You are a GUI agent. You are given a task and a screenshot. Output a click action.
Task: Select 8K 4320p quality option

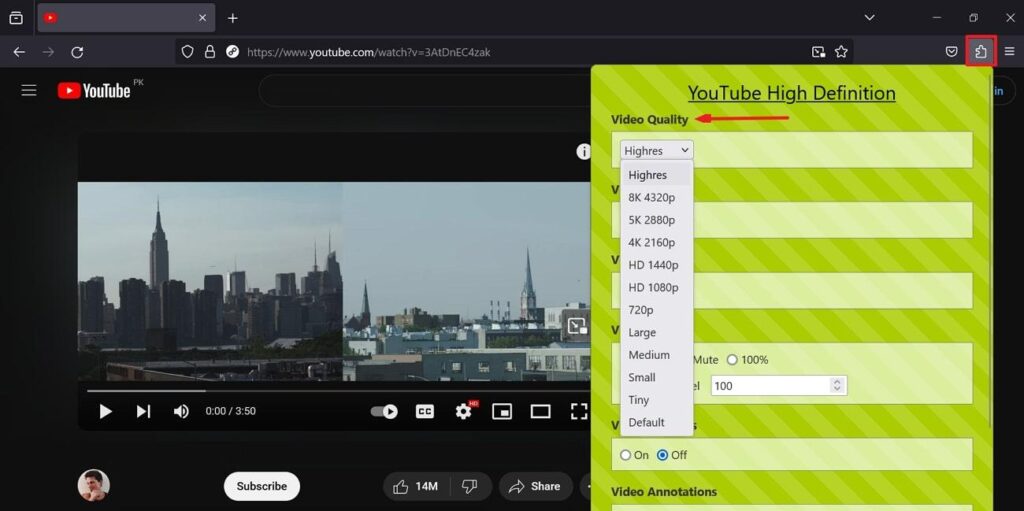[656, 197]
